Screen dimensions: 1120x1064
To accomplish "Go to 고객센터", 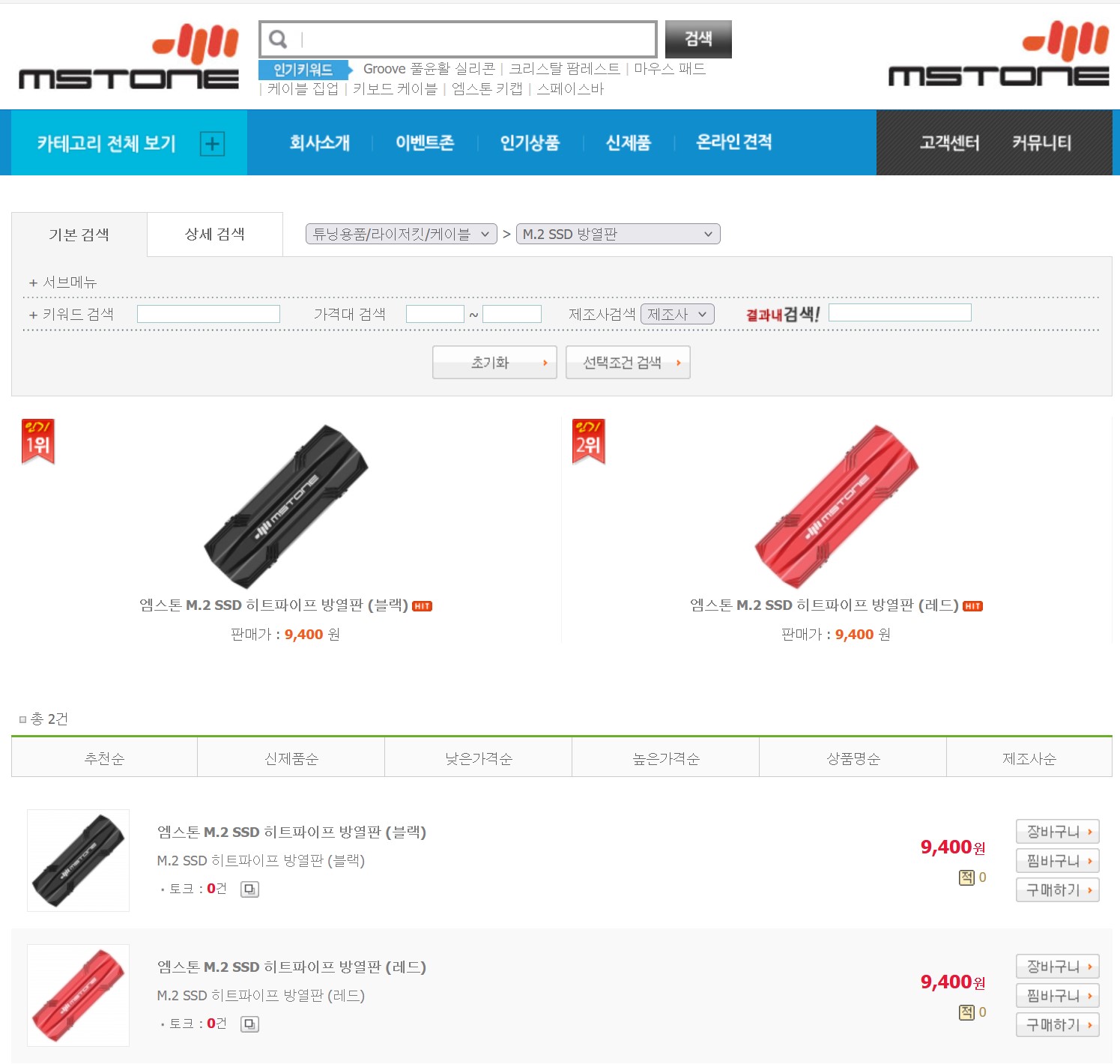I will [950, 142].
